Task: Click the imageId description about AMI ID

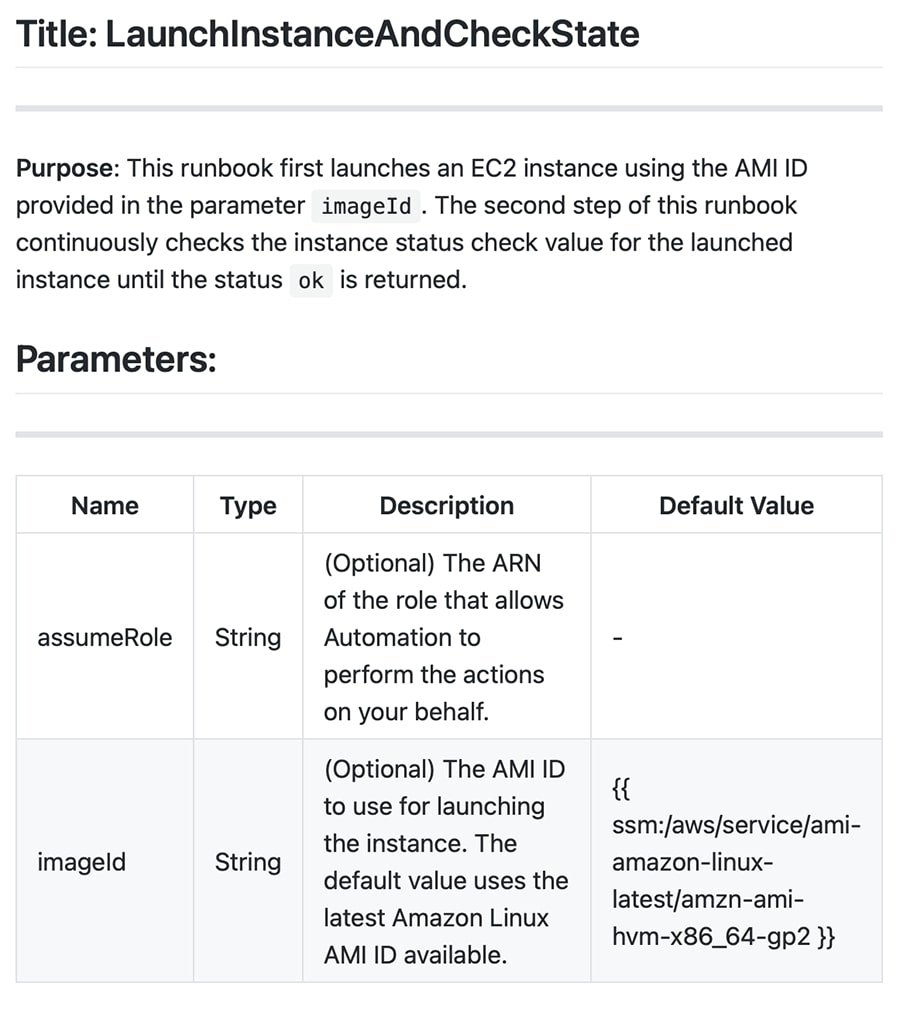Action: point(445,861)
